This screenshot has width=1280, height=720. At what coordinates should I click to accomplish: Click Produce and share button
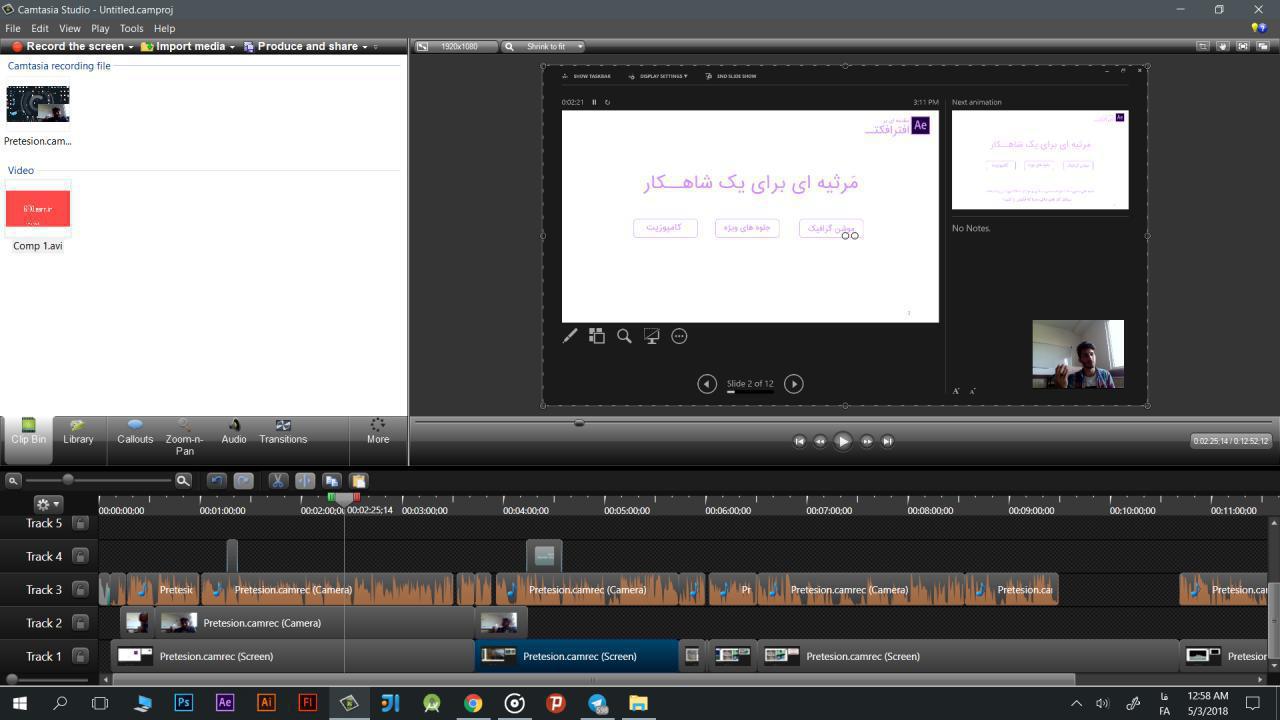[x=300, y=46]
